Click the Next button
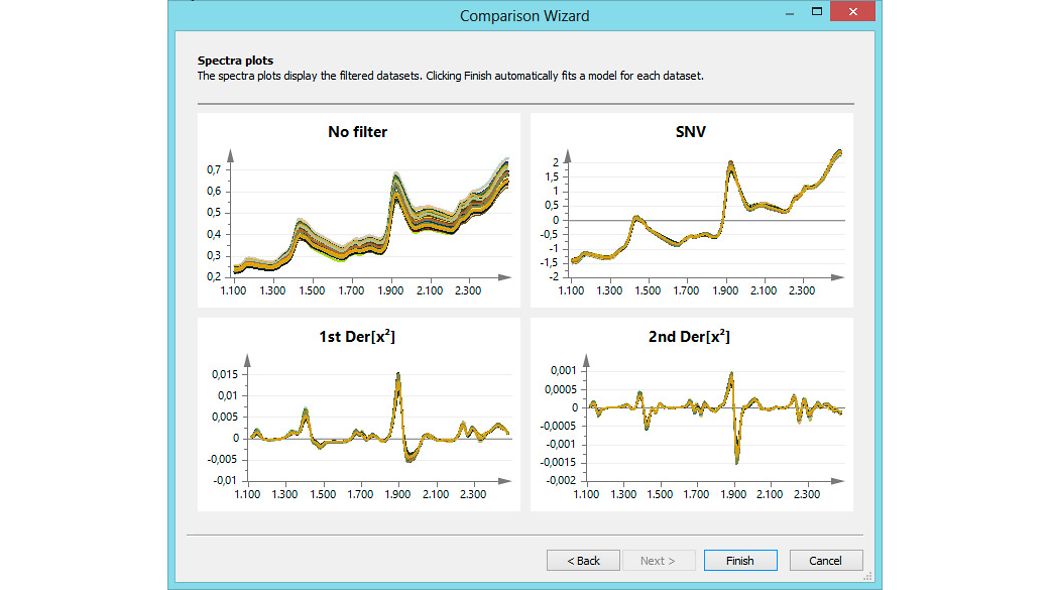Viewport: 1050px width, 590px height. [659, 560]
